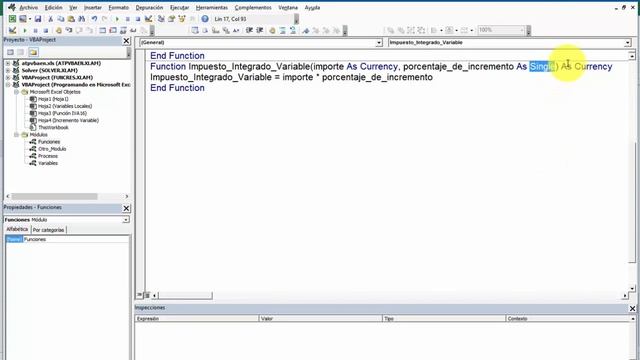Select the Otro_Modulo module

[52, 149]
